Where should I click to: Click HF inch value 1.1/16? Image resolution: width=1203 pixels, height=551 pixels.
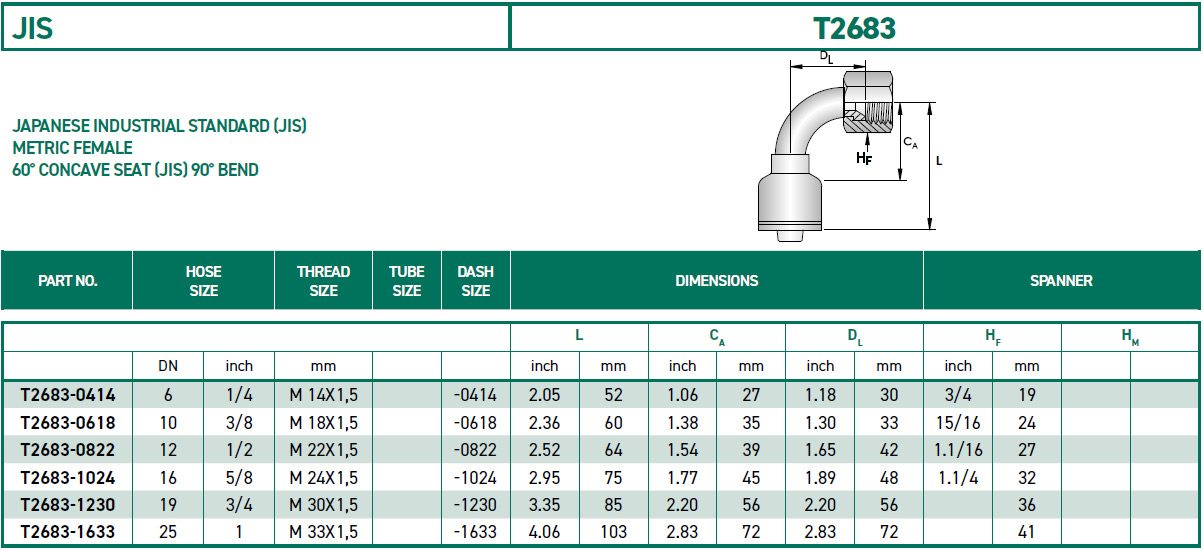pos(958,450)
